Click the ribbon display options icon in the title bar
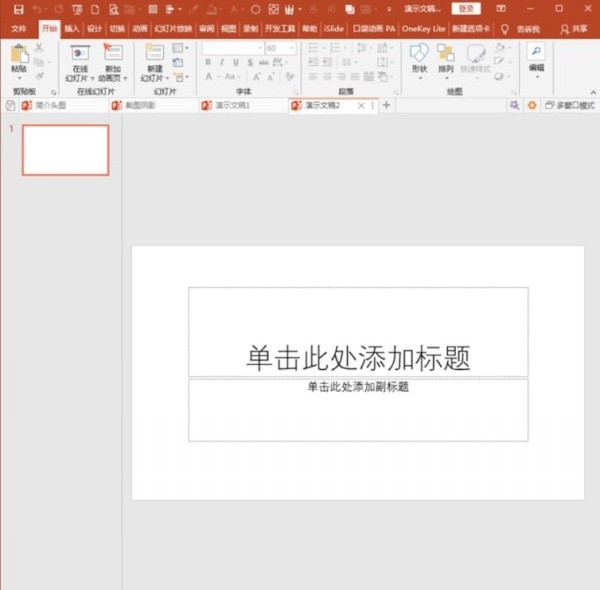This screenshot has height=590, width=600. (x=501, y=9)
